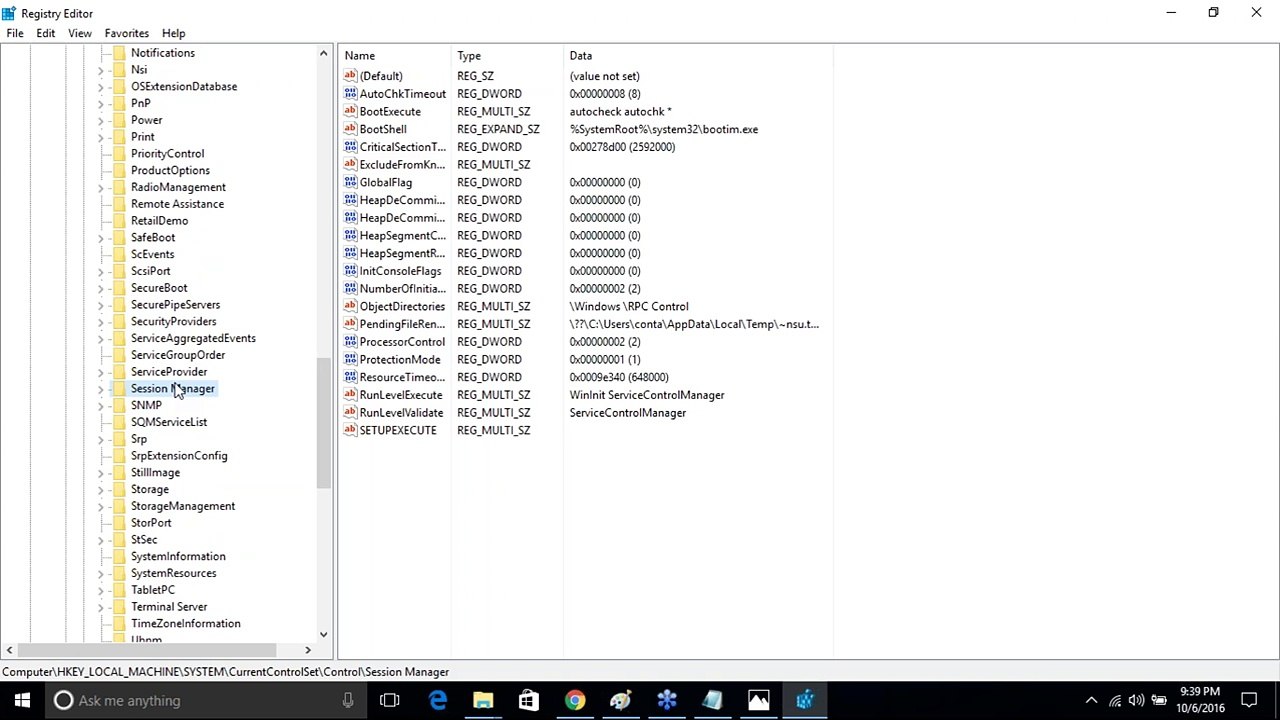The image size is (1280, 720).
Task: Click the BootShell value icon
Action: 350,129
